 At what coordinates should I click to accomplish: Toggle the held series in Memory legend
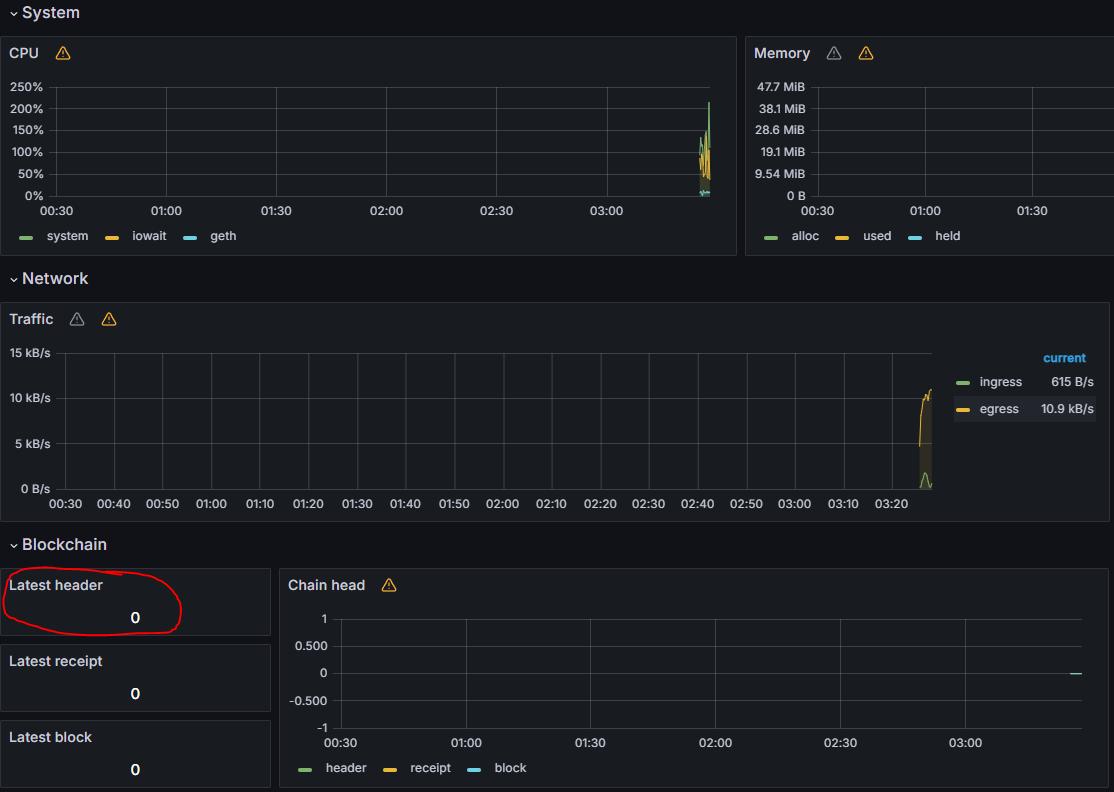click(948, 236)
